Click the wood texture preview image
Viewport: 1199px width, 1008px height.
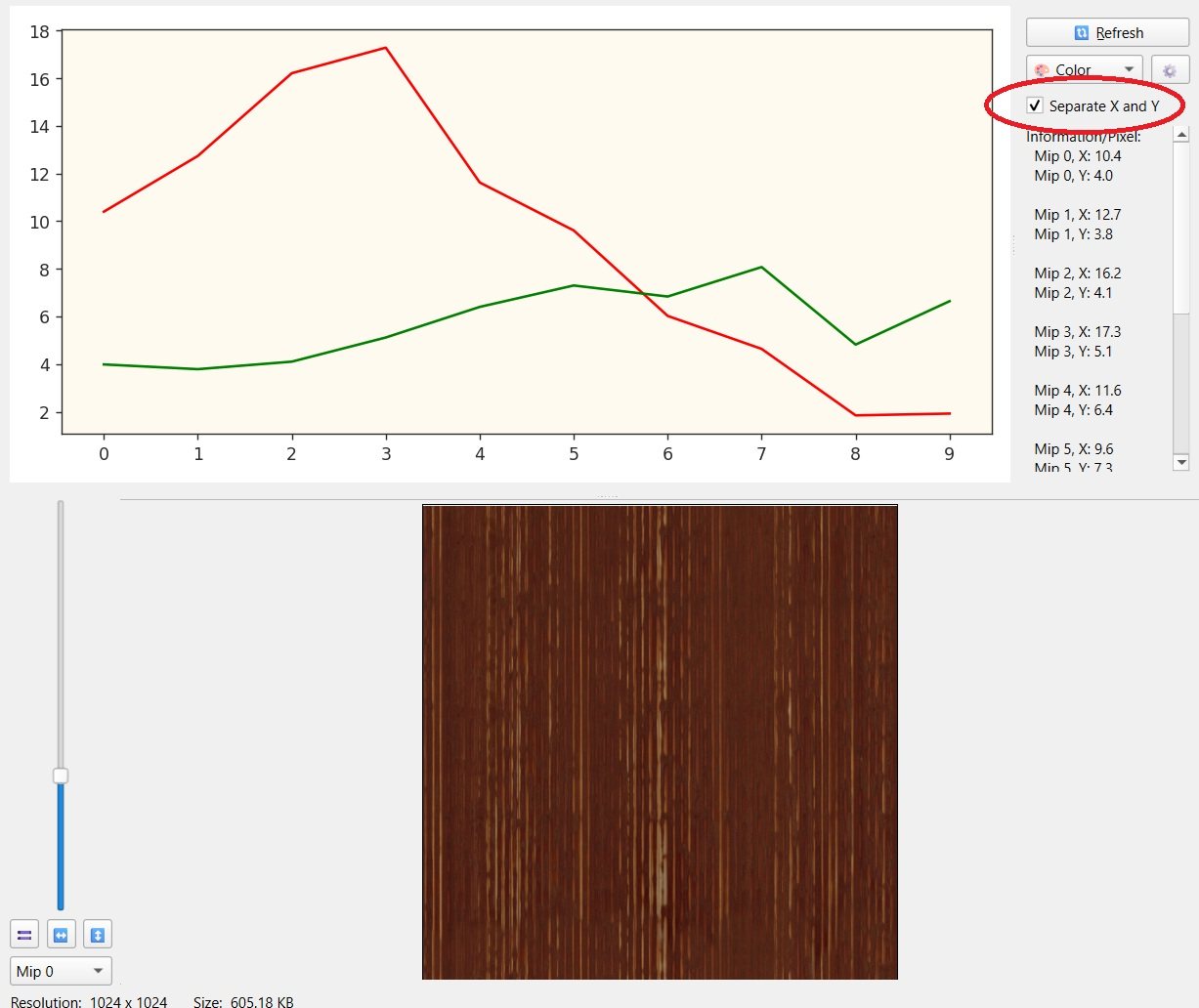coord(660,741)
